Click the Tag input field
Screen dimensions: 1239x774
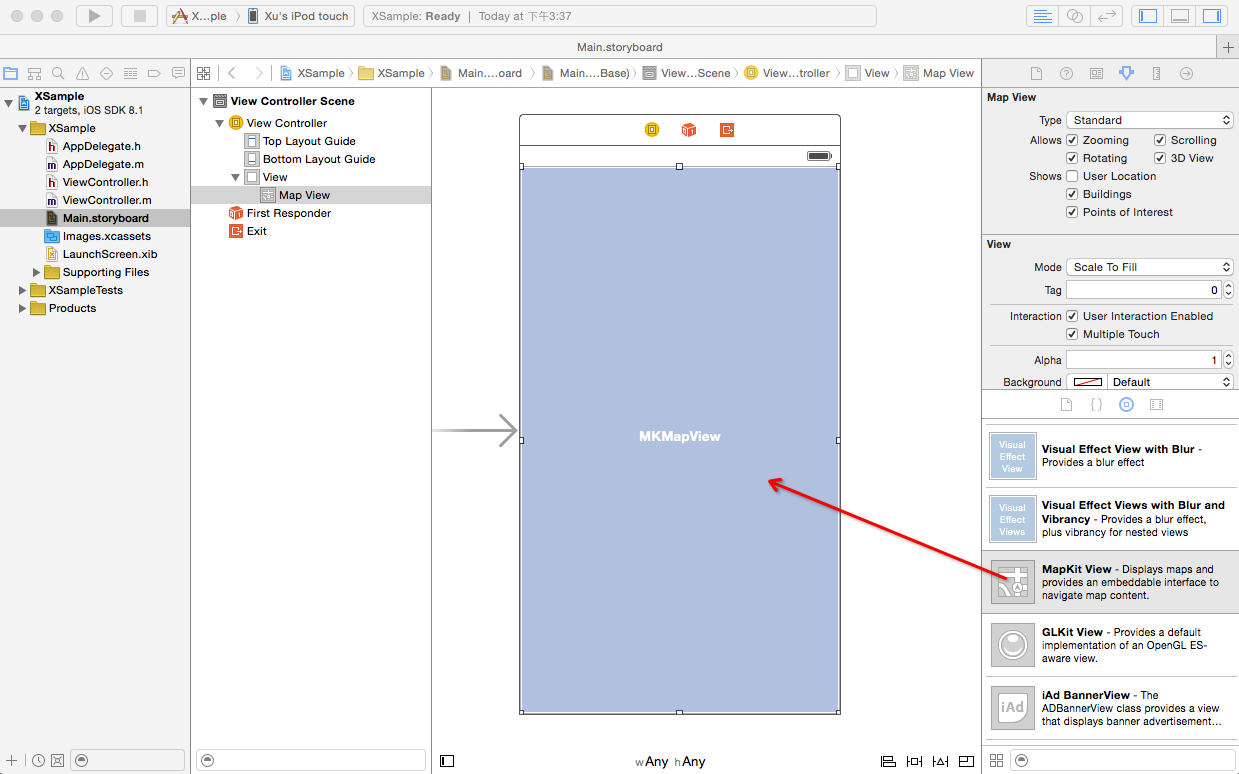click(x=1142, y=290)
